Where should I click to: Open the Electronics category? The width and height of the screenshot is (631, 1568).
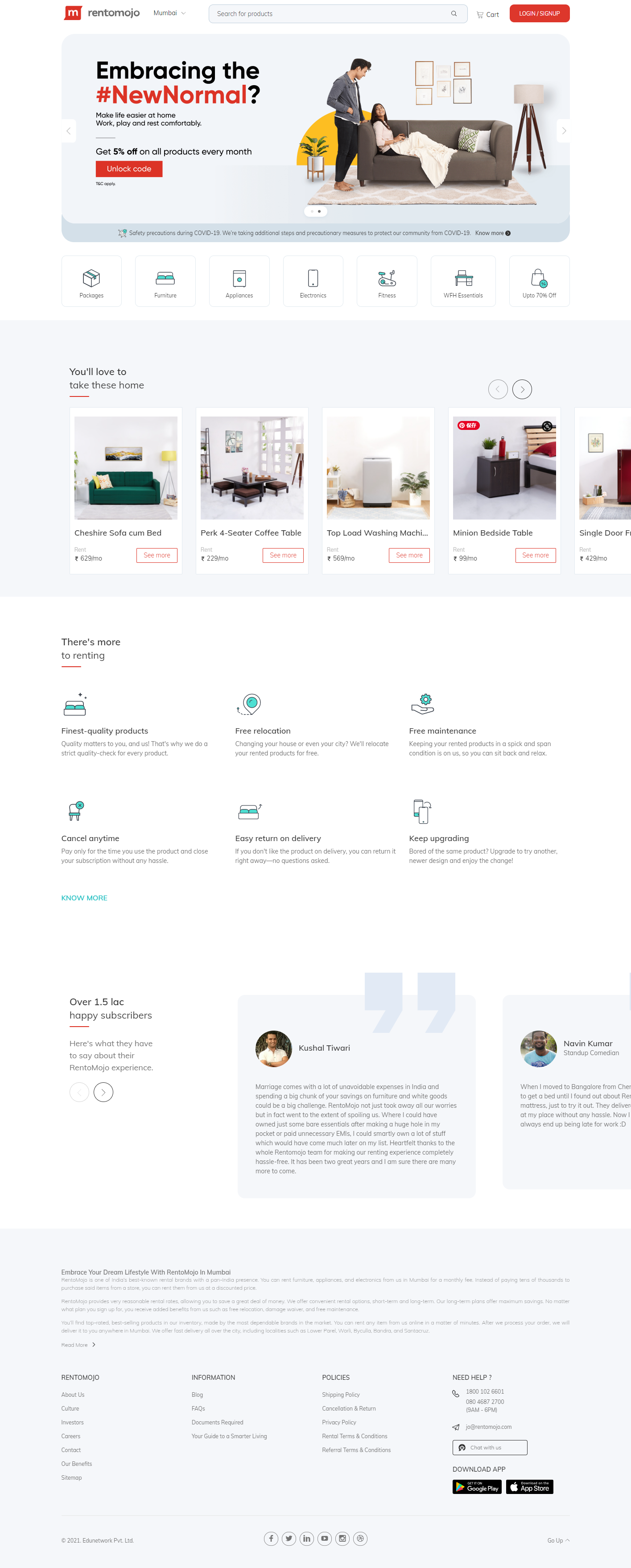point(313,281)
